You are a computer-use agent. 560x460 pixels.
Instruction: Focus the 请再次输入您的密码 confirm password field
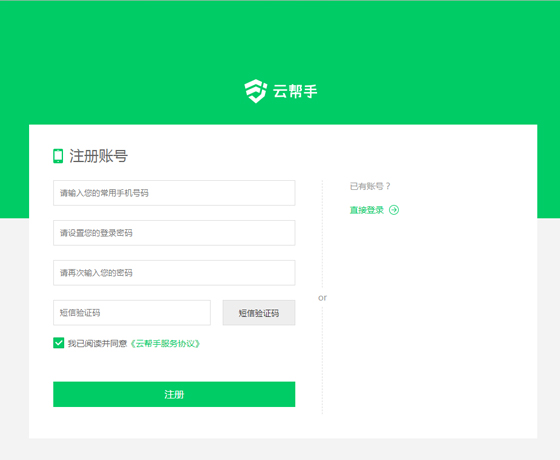point(174,273)
